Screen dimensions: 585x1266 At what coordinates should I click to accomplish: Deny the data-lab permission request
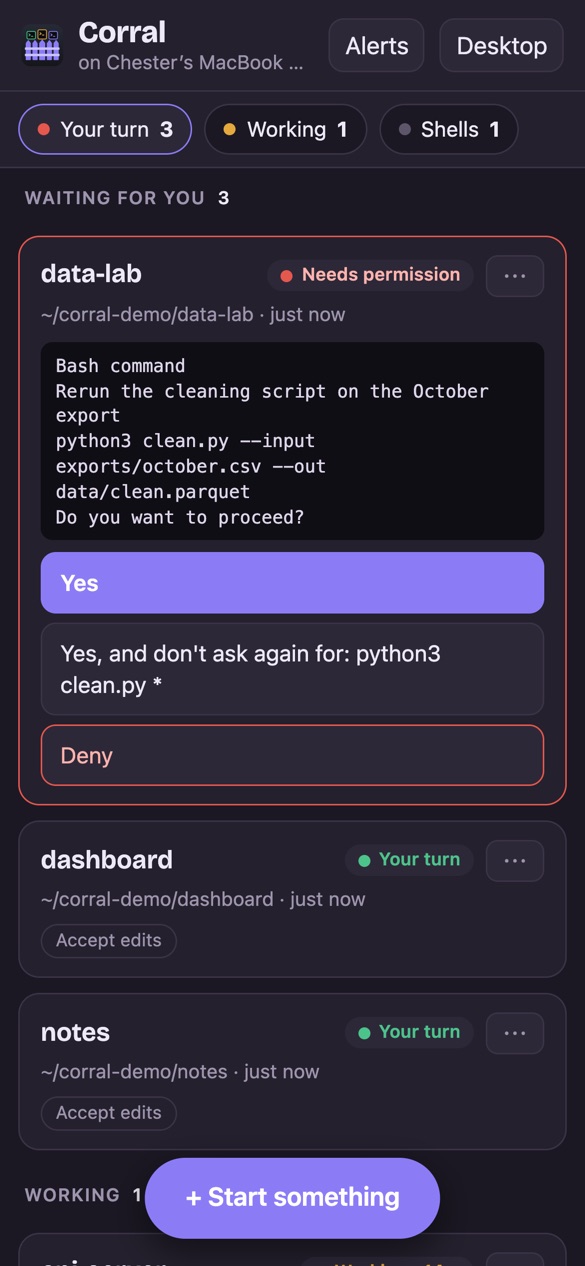pos(292,756)
